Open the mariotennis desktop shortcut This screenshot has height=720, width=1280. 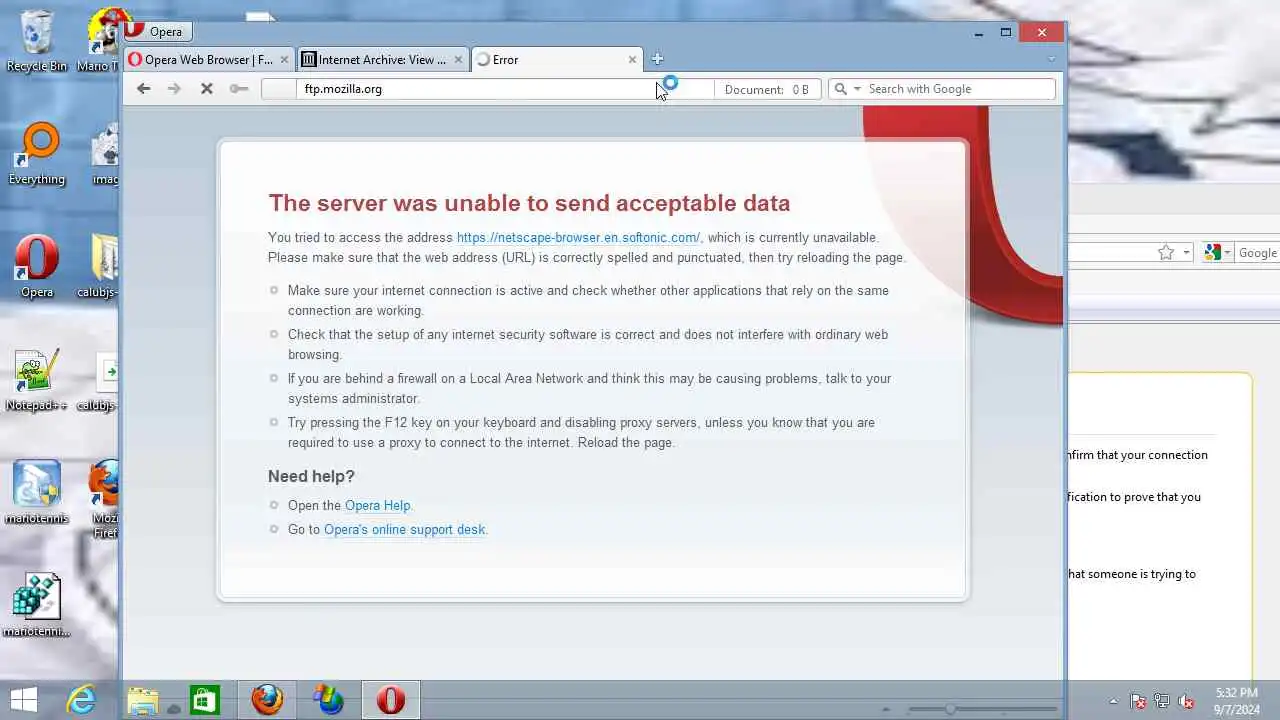[x=37, y=493]
